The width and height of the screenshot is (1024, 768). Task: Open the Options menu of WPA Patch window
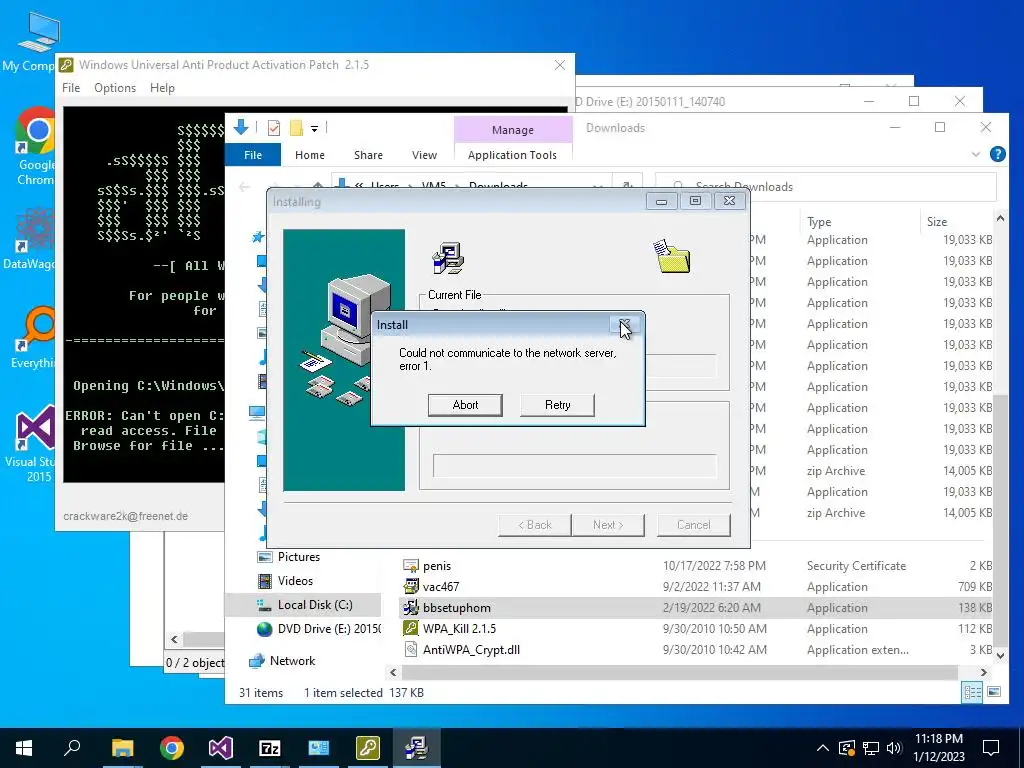click(x=115, y=88)
